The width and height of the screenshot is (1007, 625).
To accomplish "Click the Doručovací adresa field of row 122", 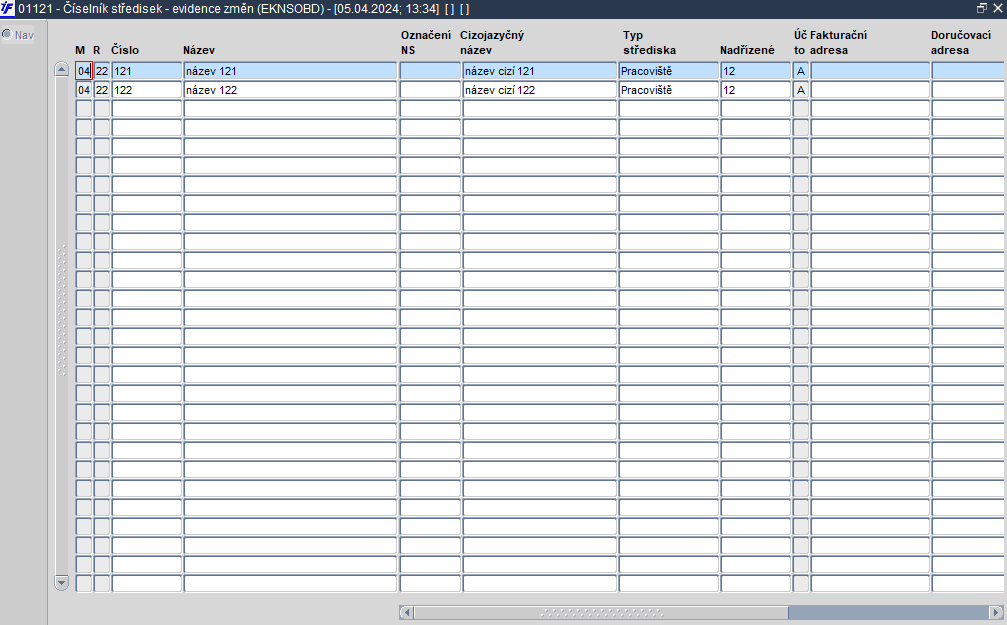I will tap(969, 90).
